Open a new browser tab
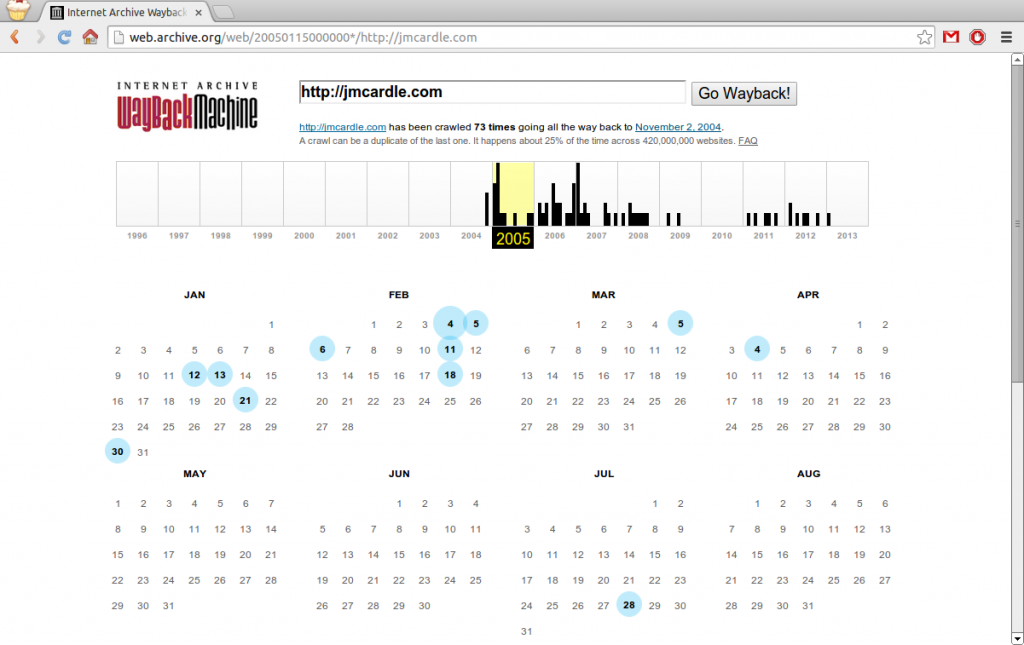Viewport: 1024px width, 645px height. click(x=223, y=12)
